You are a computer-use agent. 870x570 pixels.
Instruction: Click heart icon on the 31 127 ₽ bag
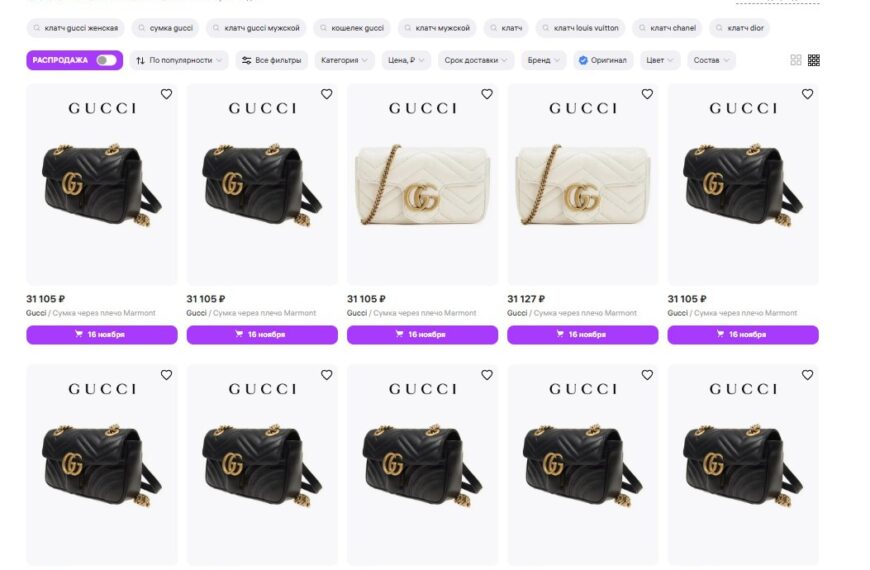647,94
